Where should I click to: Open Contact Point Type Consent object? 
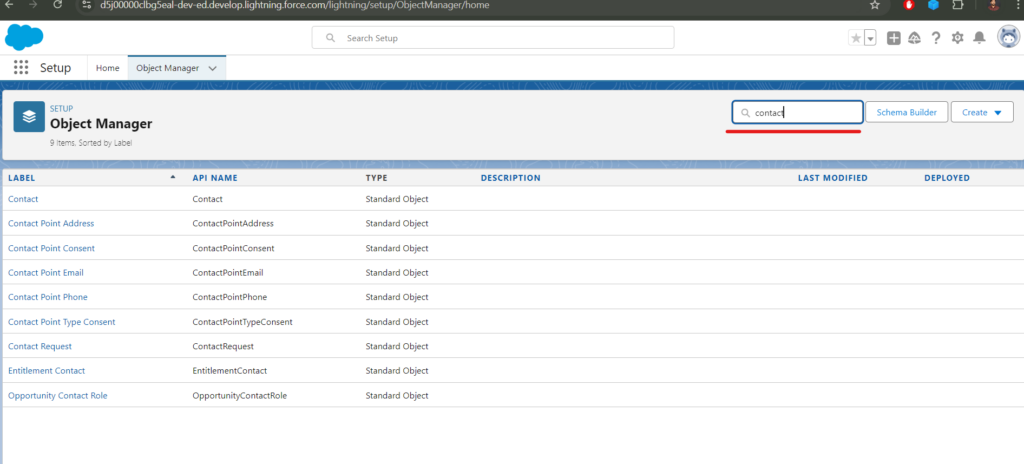[x=61, y=322]
